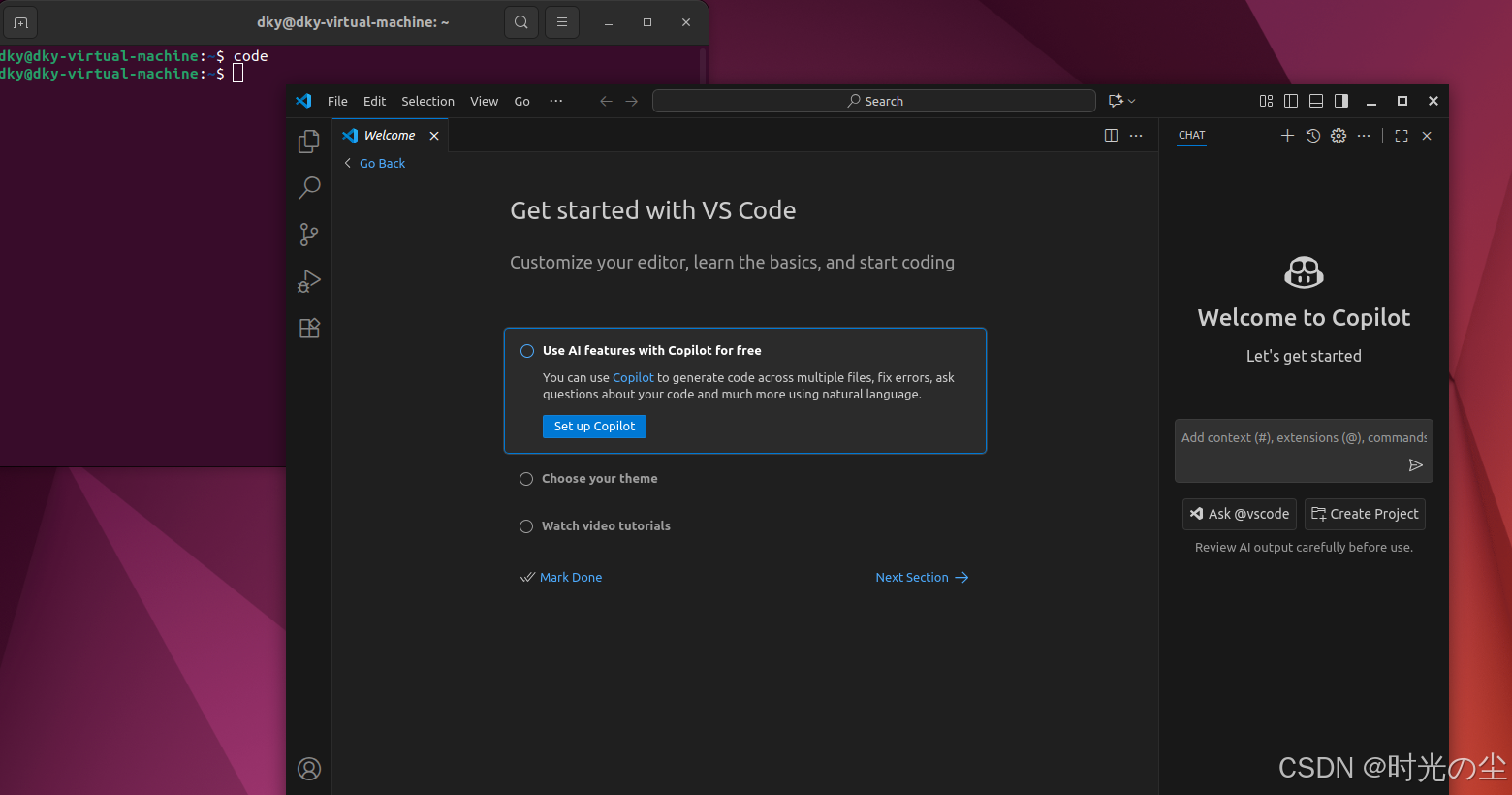Open terminal hamburger menu
This screenshot has height=795, width=1512.
tap(562, 21)
